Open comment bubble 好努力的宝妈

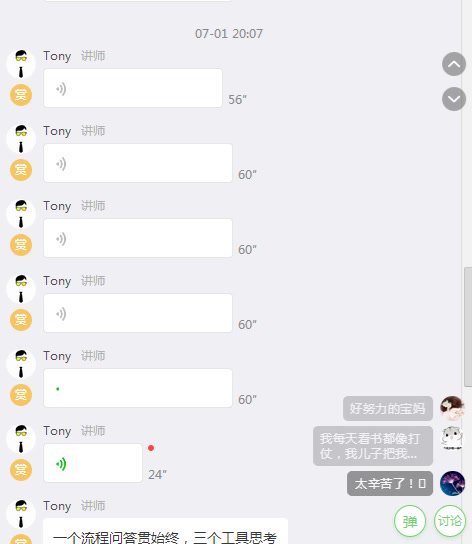tap(388, 408)
